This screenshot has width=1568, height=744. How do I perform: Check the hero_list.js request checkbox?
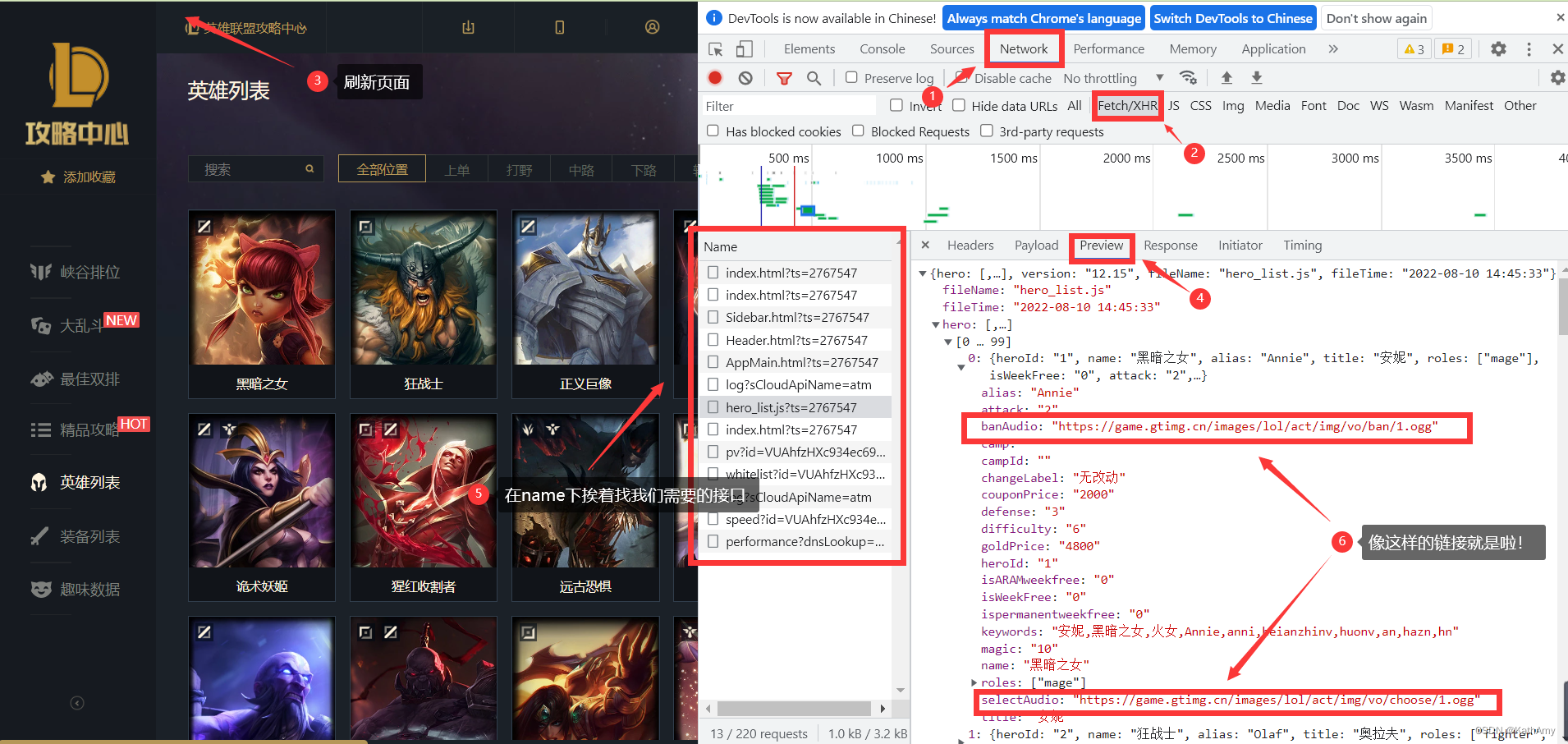[x=713, y=407]
